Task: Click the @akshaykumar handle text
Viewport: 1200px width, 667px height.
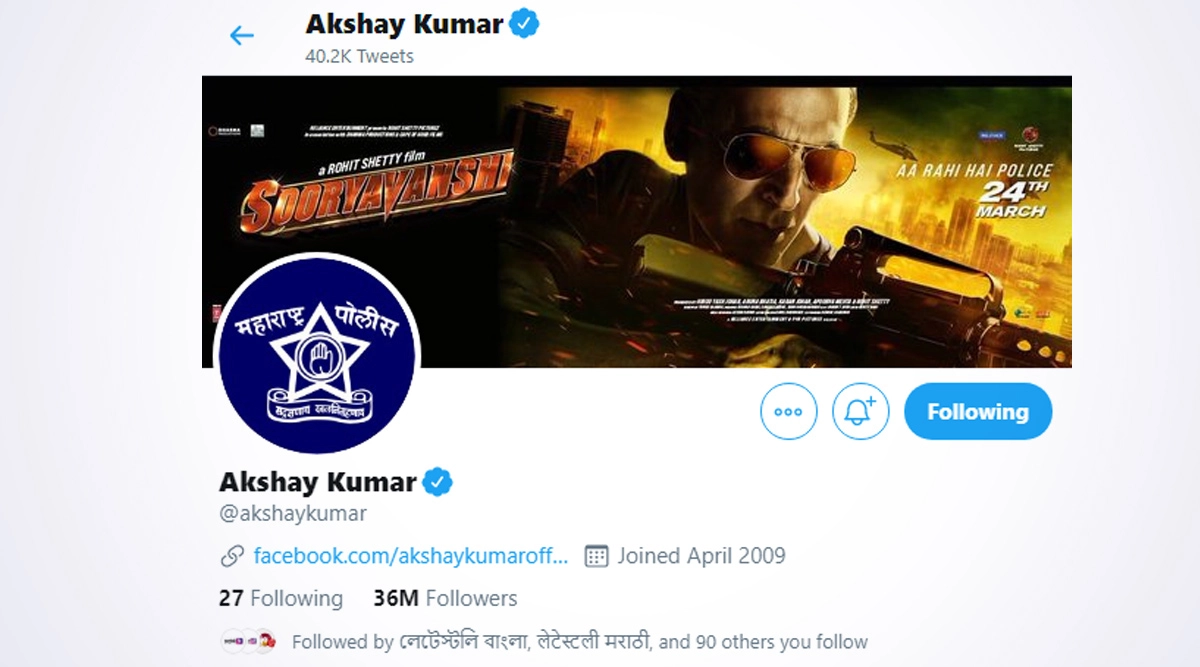Action: [x=293, y=514]
